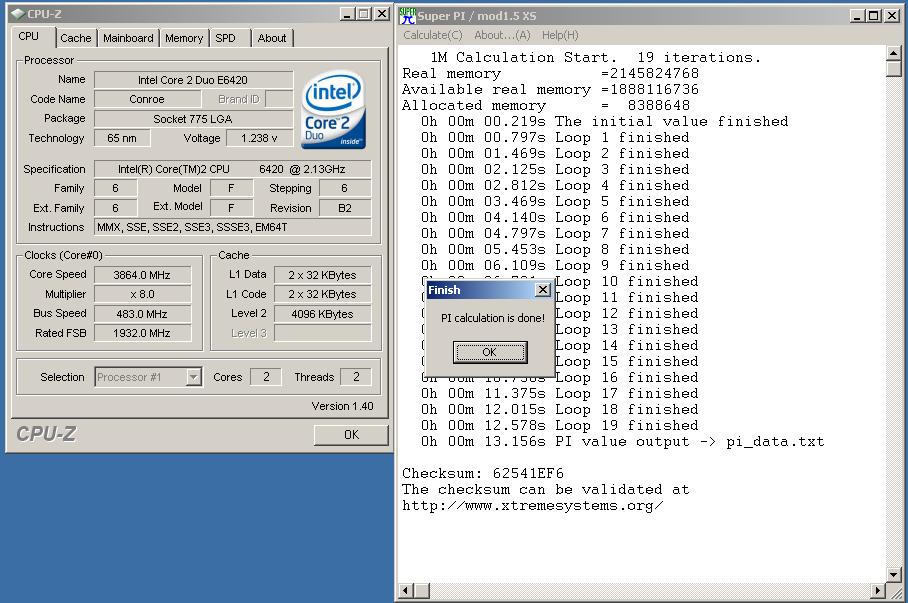Click the empty Brand ID field

(x=279, y=99)
